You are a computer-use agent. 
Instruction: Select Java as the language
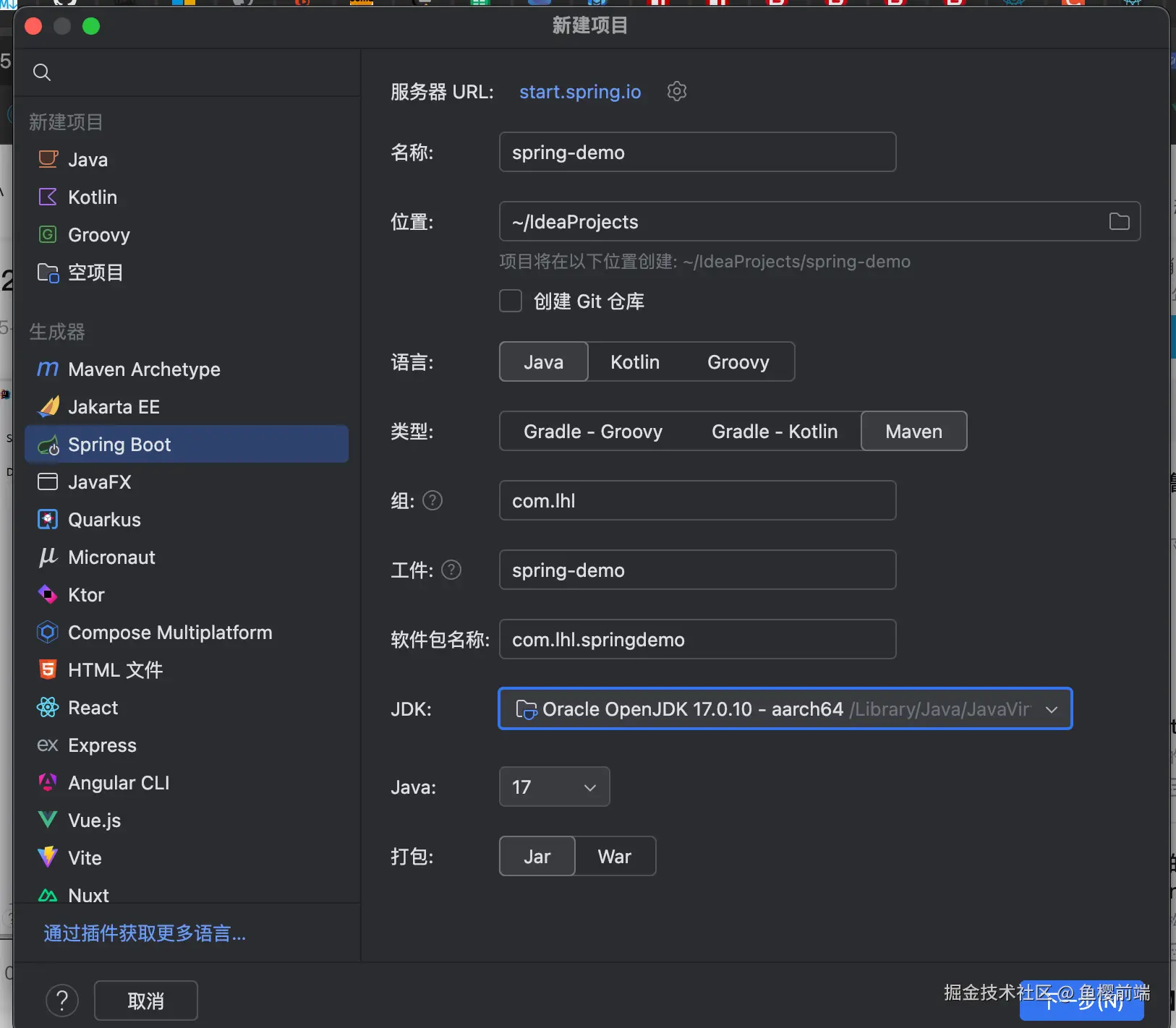pos(544,361)
